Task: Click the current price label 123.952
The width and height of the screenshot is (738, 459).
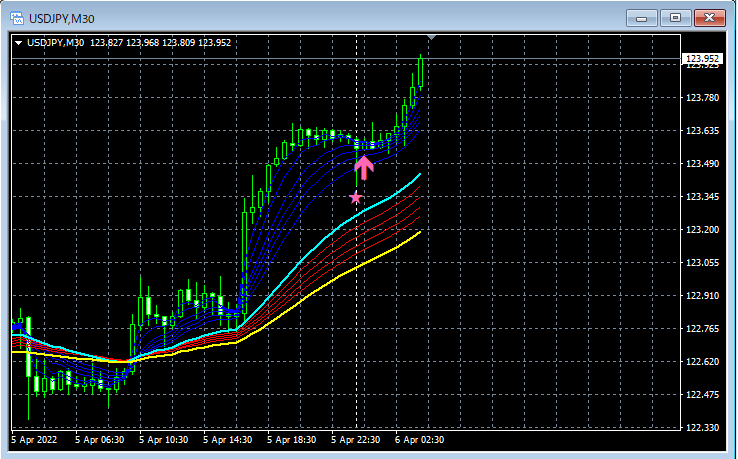Action: click(x=702, y=58)
